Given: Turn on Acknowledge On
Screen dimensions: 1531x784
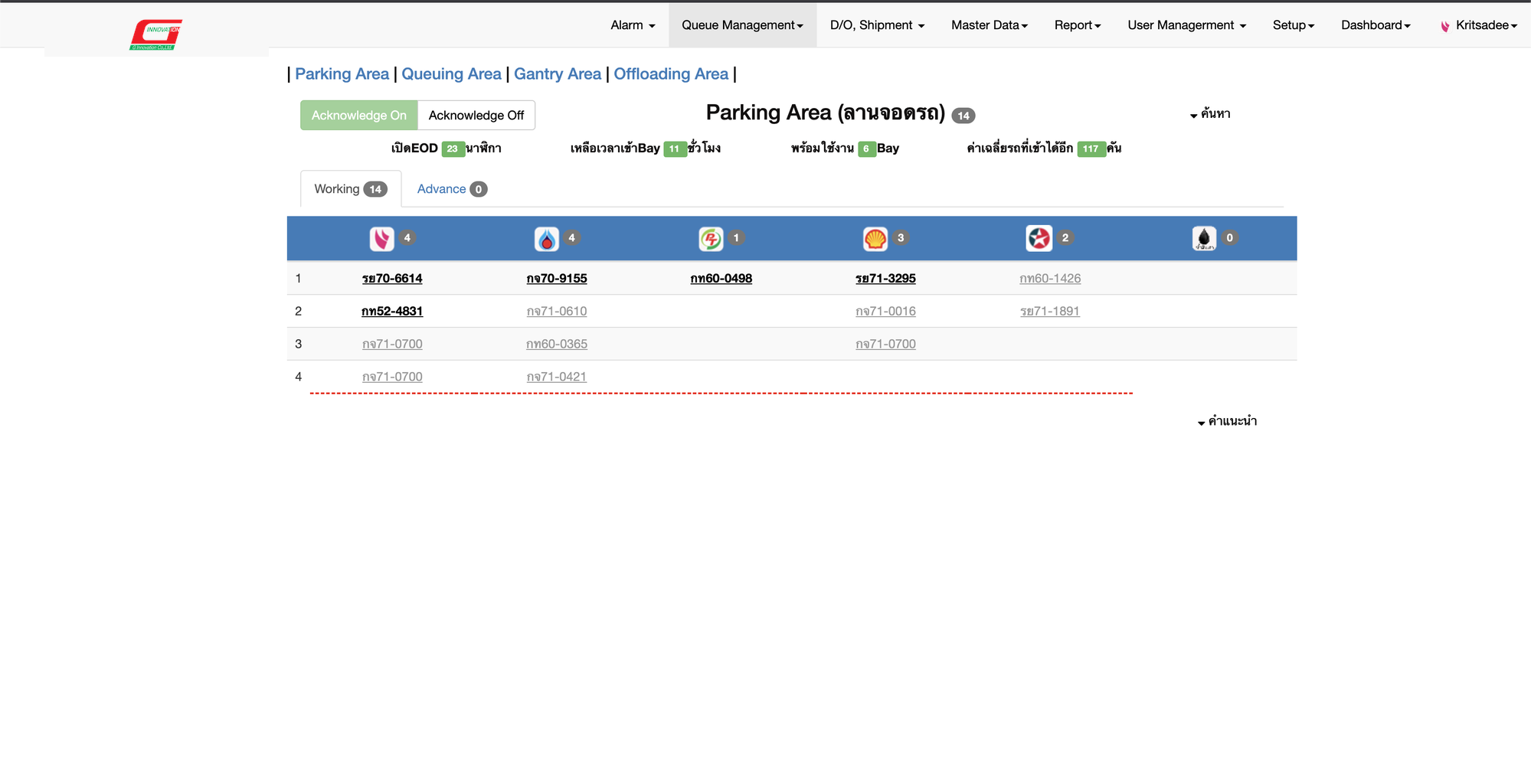Looking at the screenshot, I should [359, 115].
